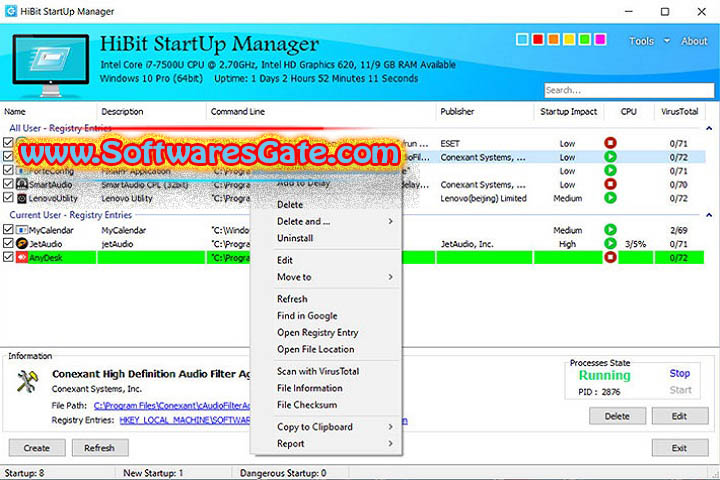
Task: Open the File Path link
Action: click(172, 406)
